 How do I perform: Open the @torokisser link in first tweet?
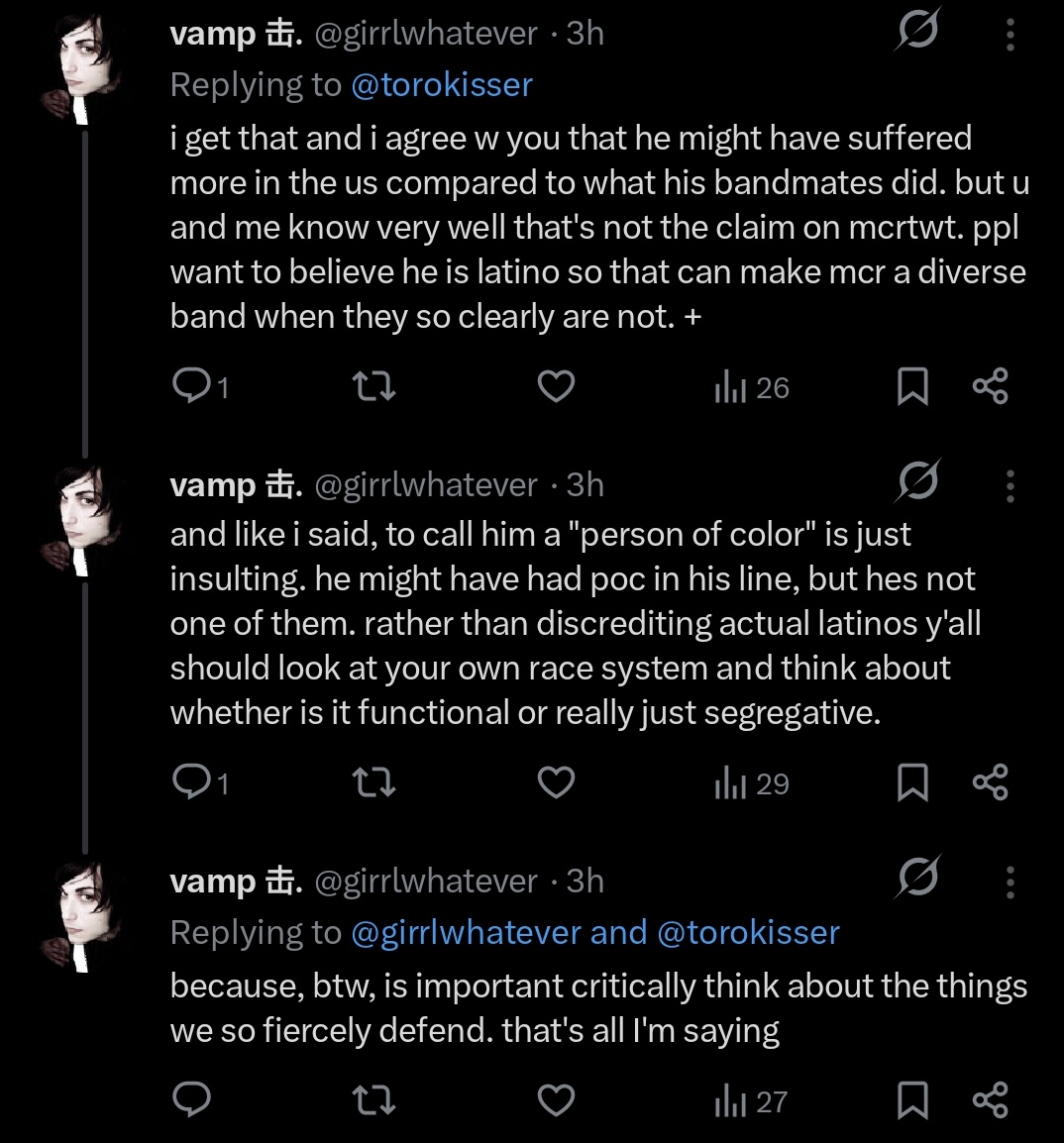click(x=442, y=85)
